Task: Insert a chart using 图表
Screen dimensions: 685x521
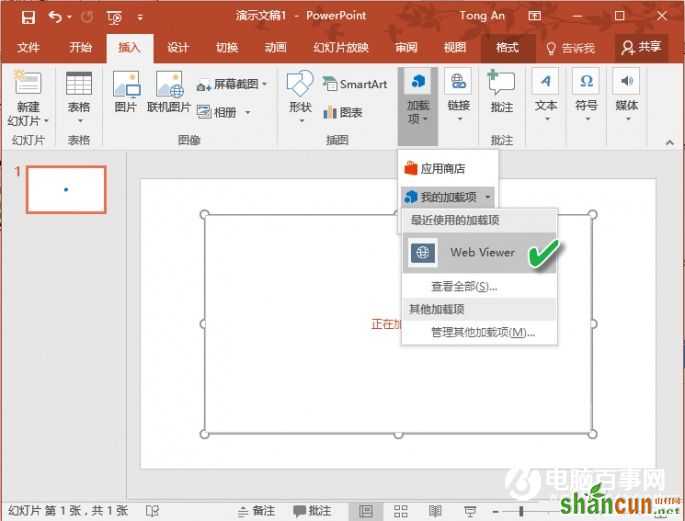Action: point(343,113)
